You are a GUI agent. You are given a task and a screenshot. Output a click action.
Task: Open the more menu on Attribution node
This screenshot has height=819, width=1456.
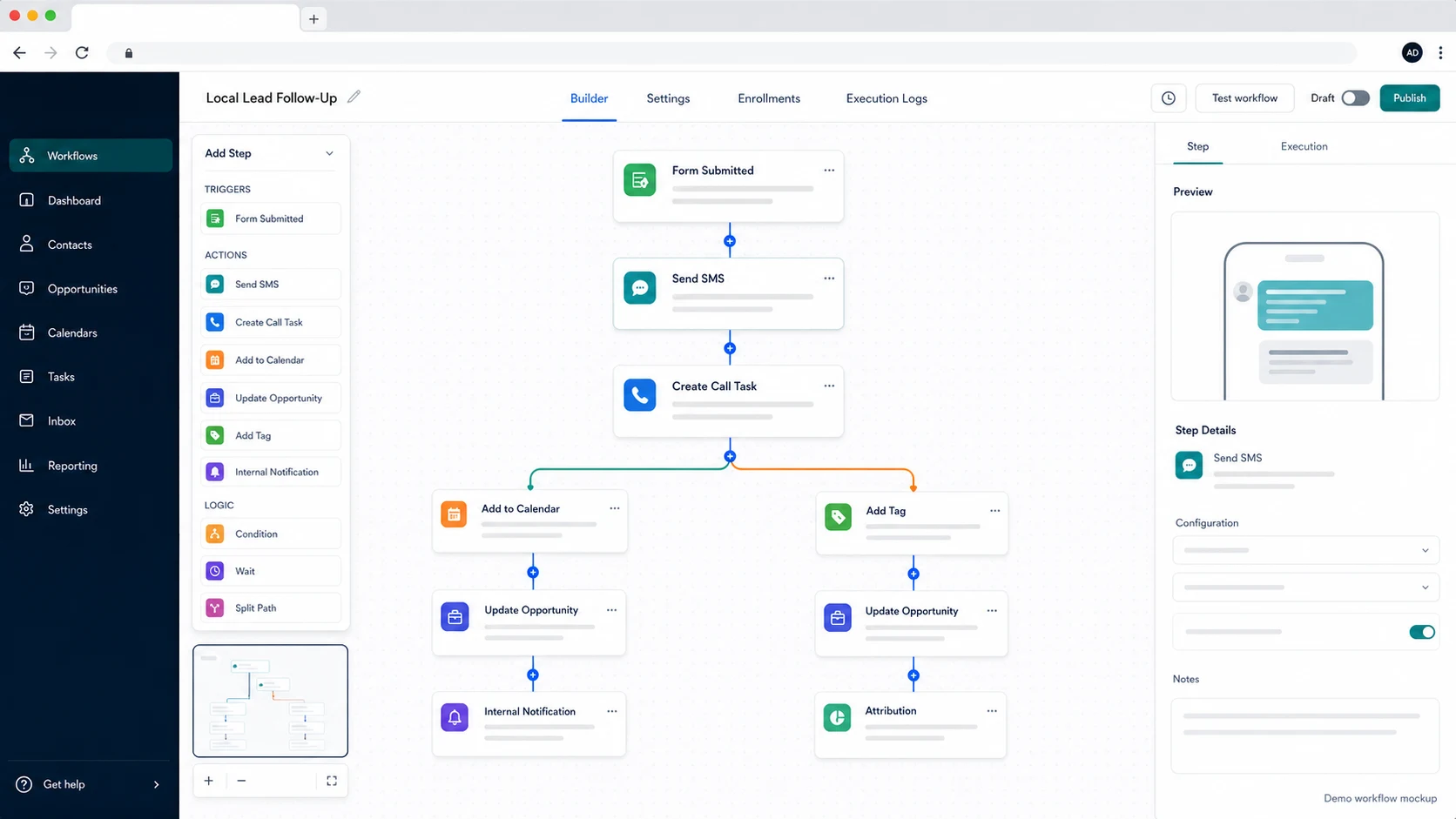[992, 711]
